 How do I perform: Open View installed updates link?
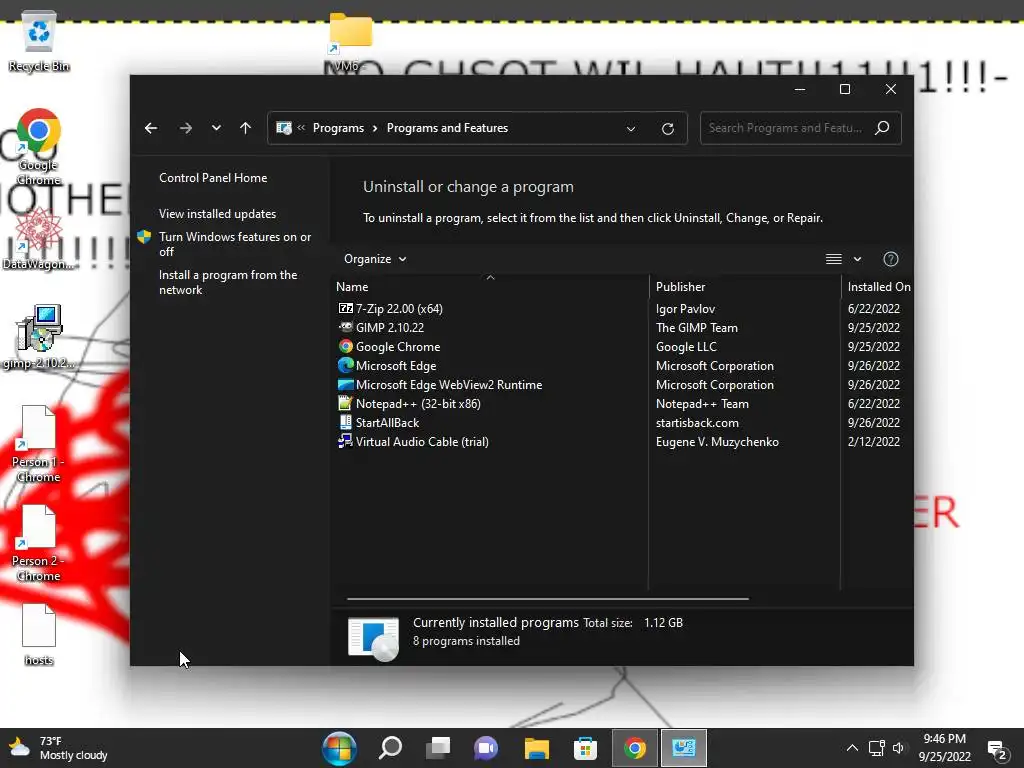click(x=217, y=214)
